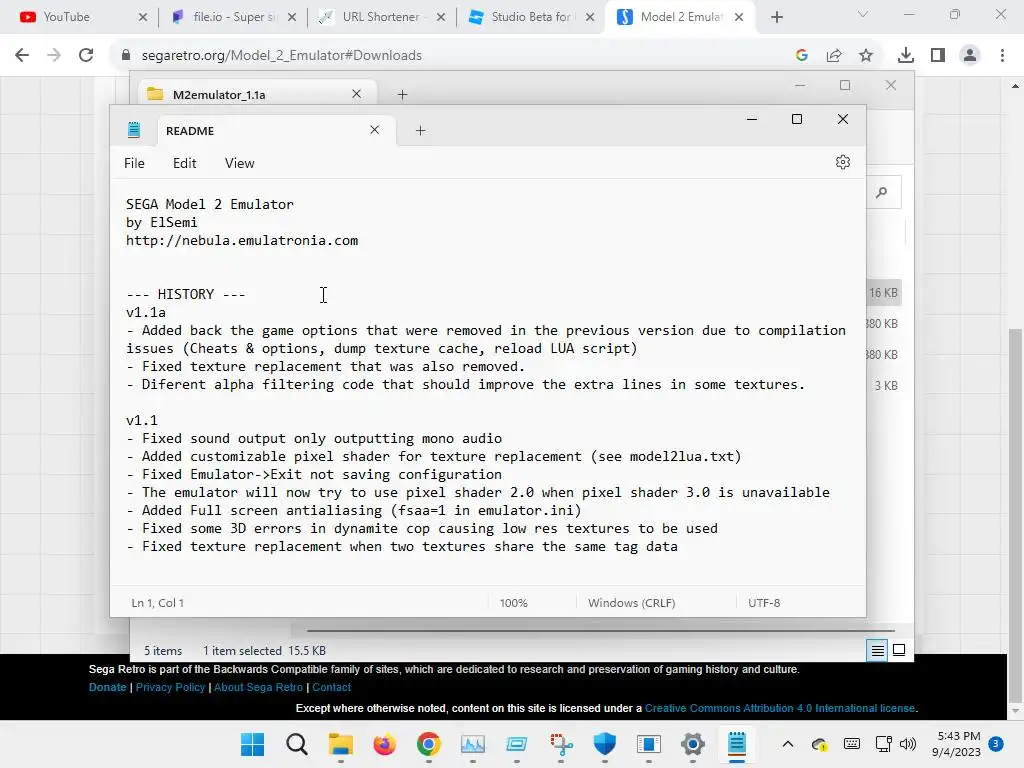Open Settings gear on taskbar

[x=693, y=744]
